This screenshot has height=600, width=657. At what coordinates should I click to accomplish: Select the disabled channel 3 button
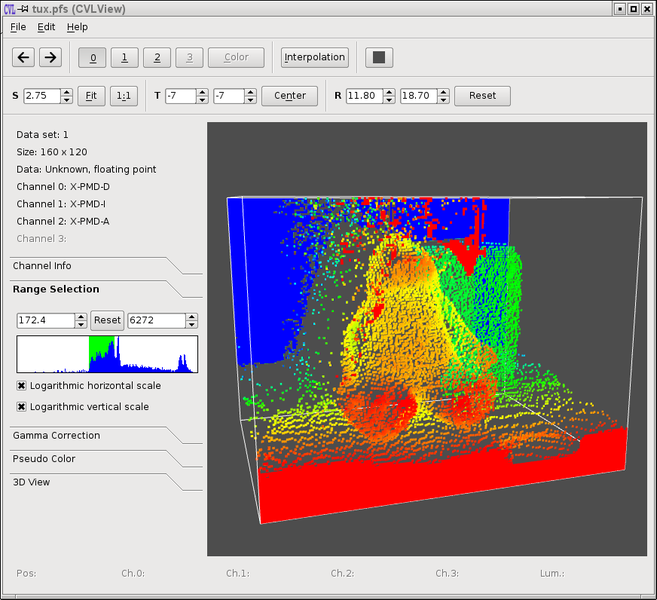189,57
